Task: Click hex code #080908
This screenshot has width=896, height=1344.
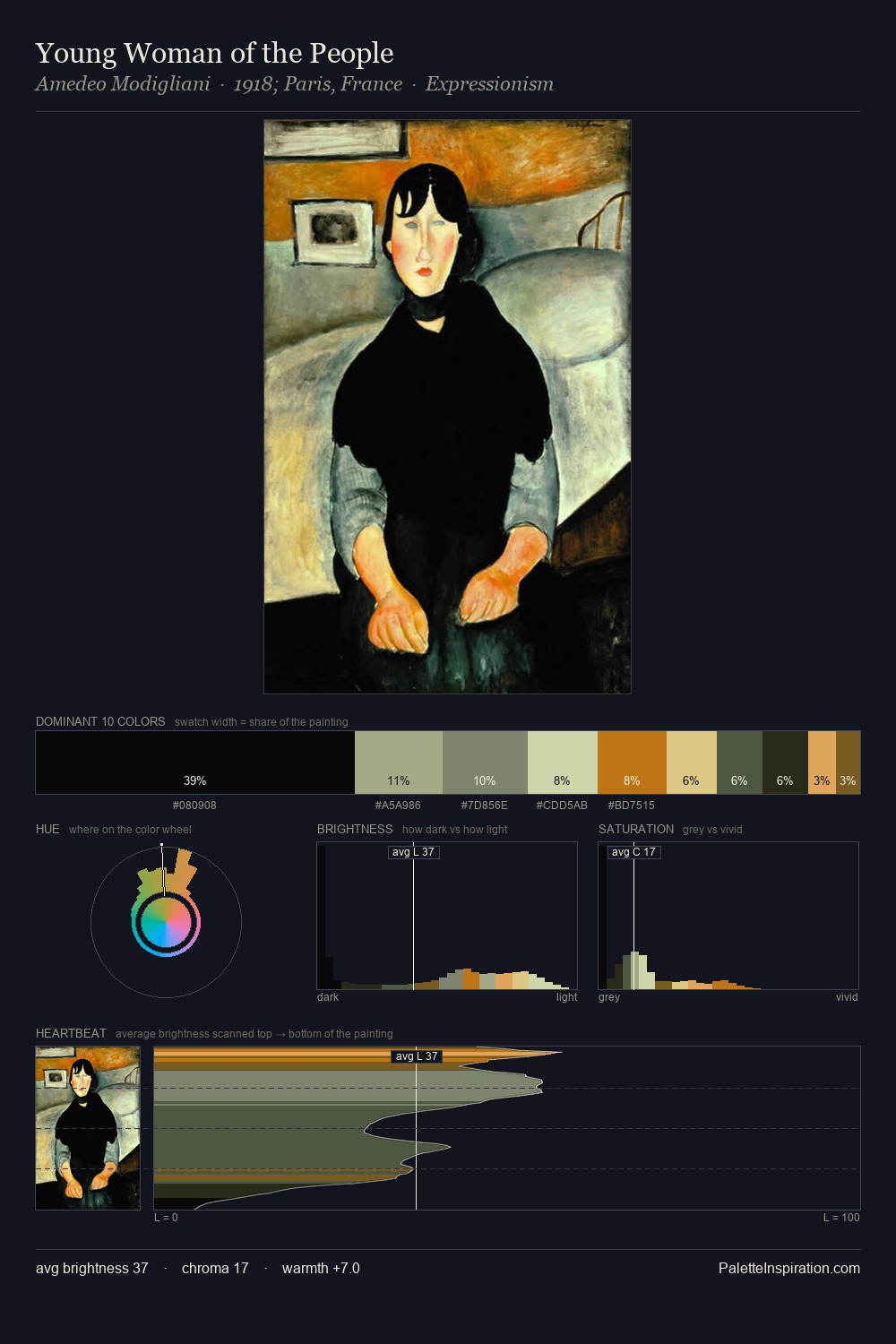Action: tap(194, 806)
